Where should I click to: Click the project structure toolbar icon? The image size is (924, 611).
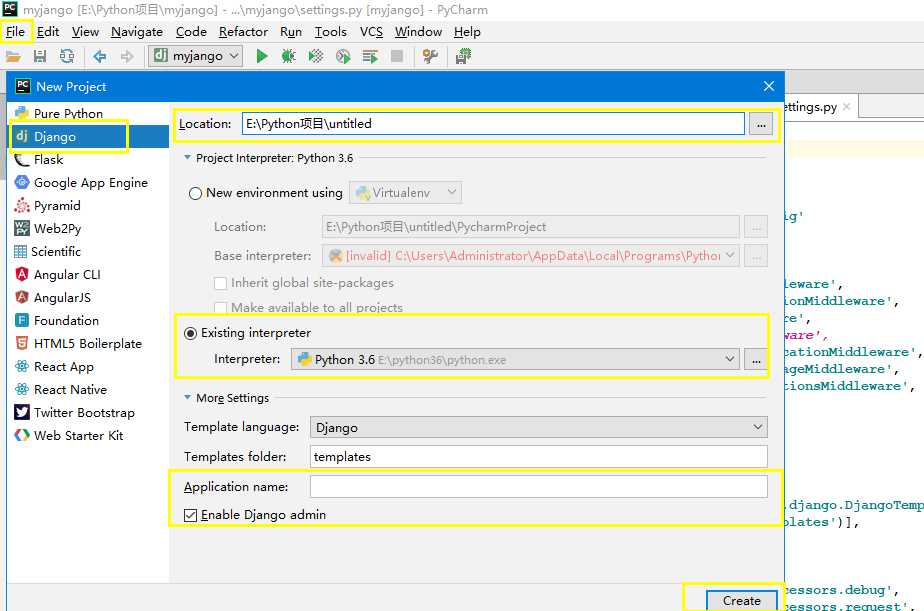click(x=463, y=57)
